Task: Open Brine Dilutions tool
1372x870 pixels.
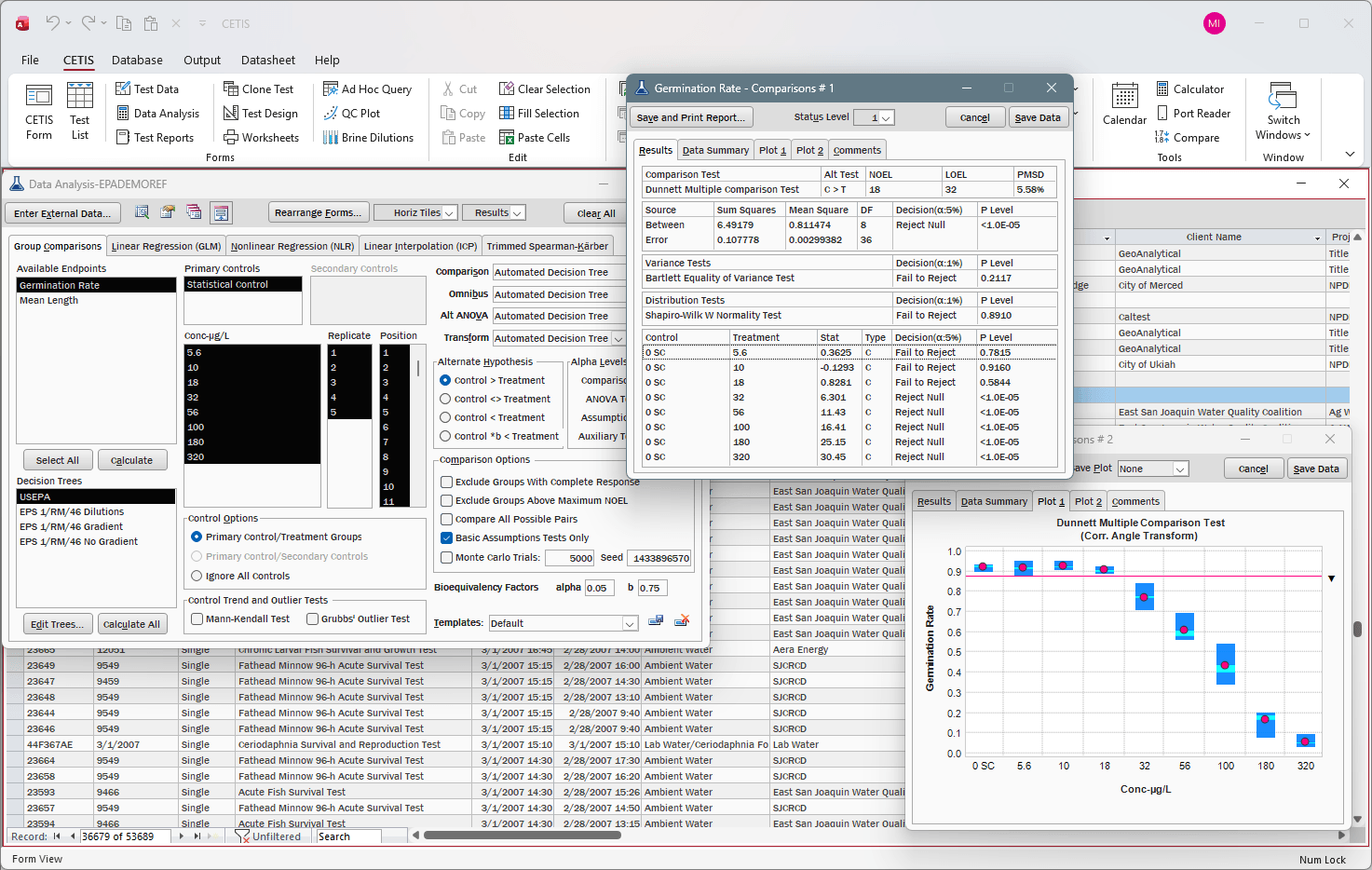Action: pyautogui.click(x=368, y=137)
